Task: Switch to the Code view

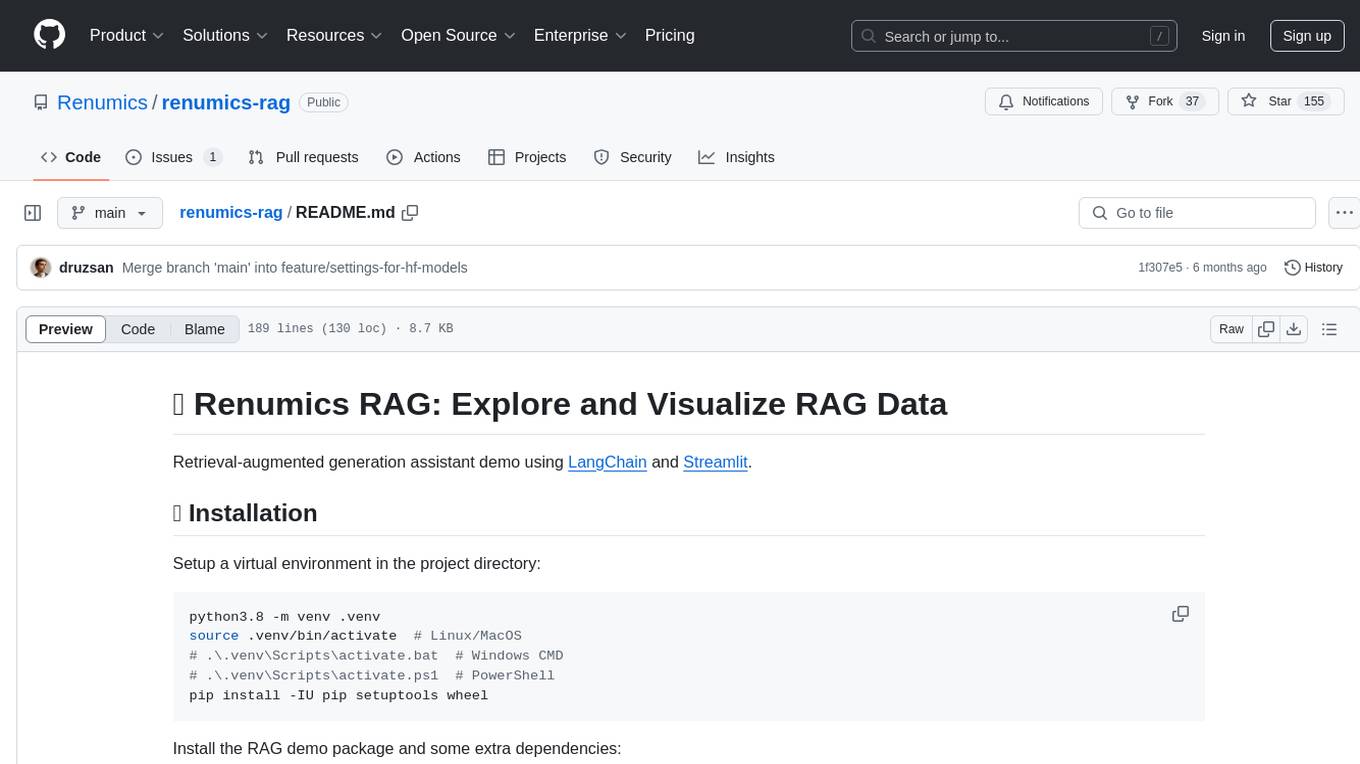Action: pos(138,329)
